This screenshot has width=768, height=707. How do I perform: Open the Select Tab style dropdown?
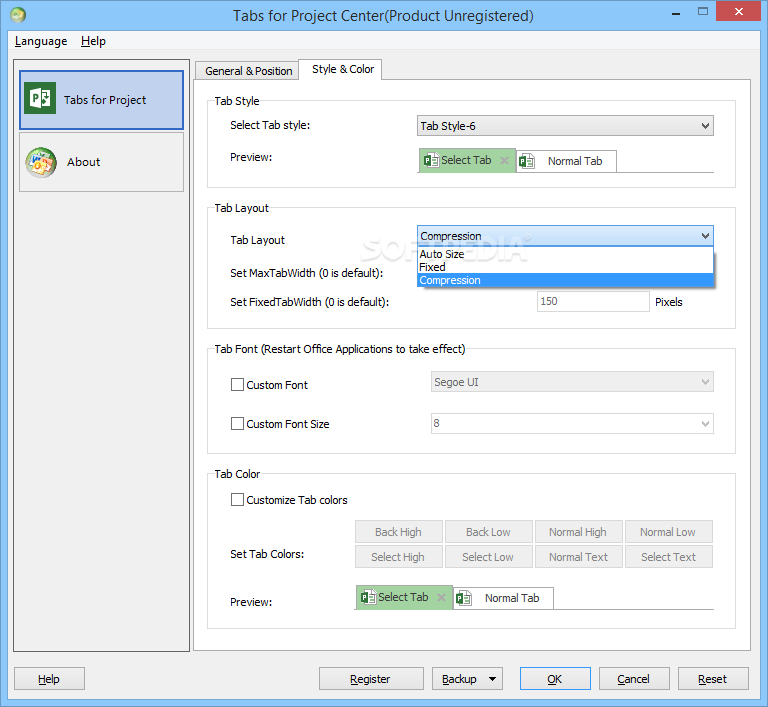565,126
